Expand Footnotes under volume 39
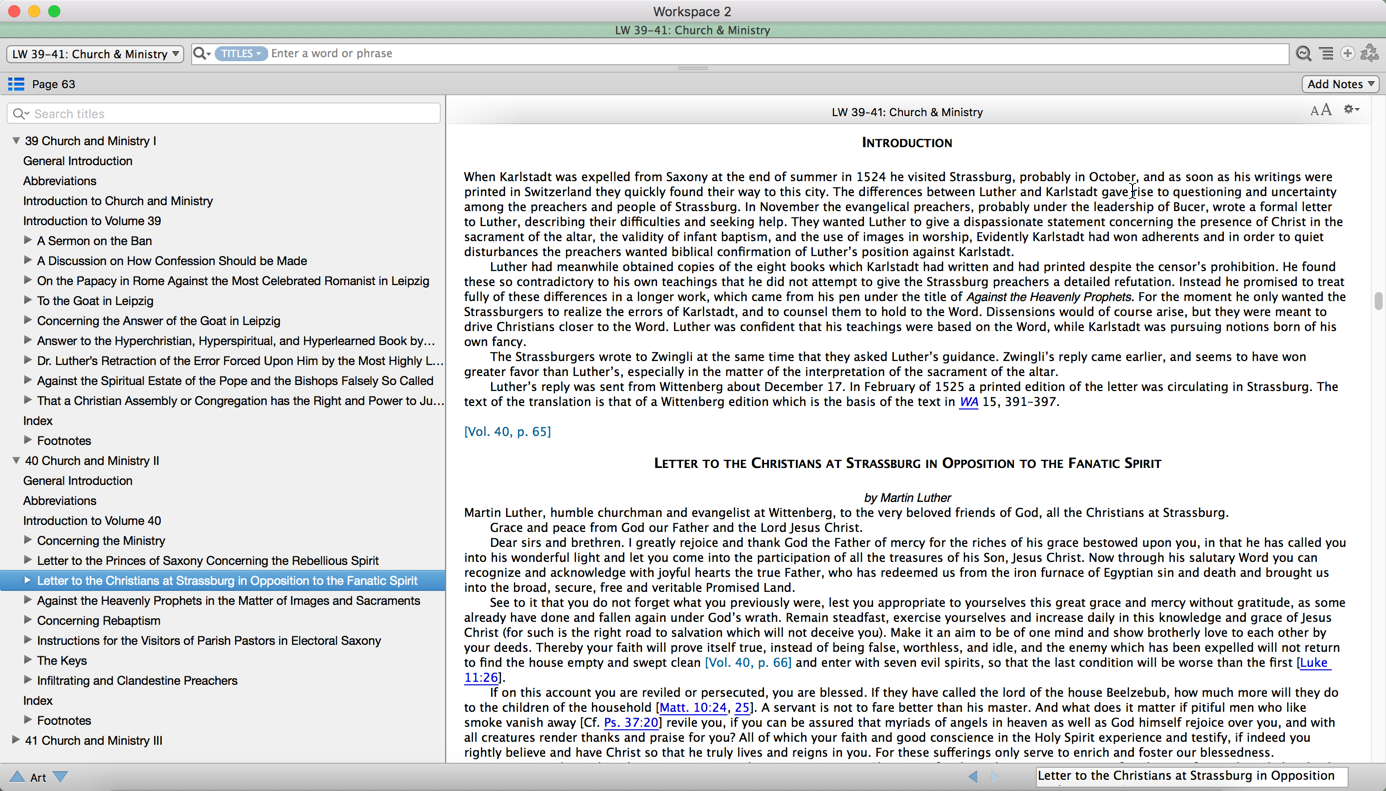The image size is (1386, 791). pos(28,441)
